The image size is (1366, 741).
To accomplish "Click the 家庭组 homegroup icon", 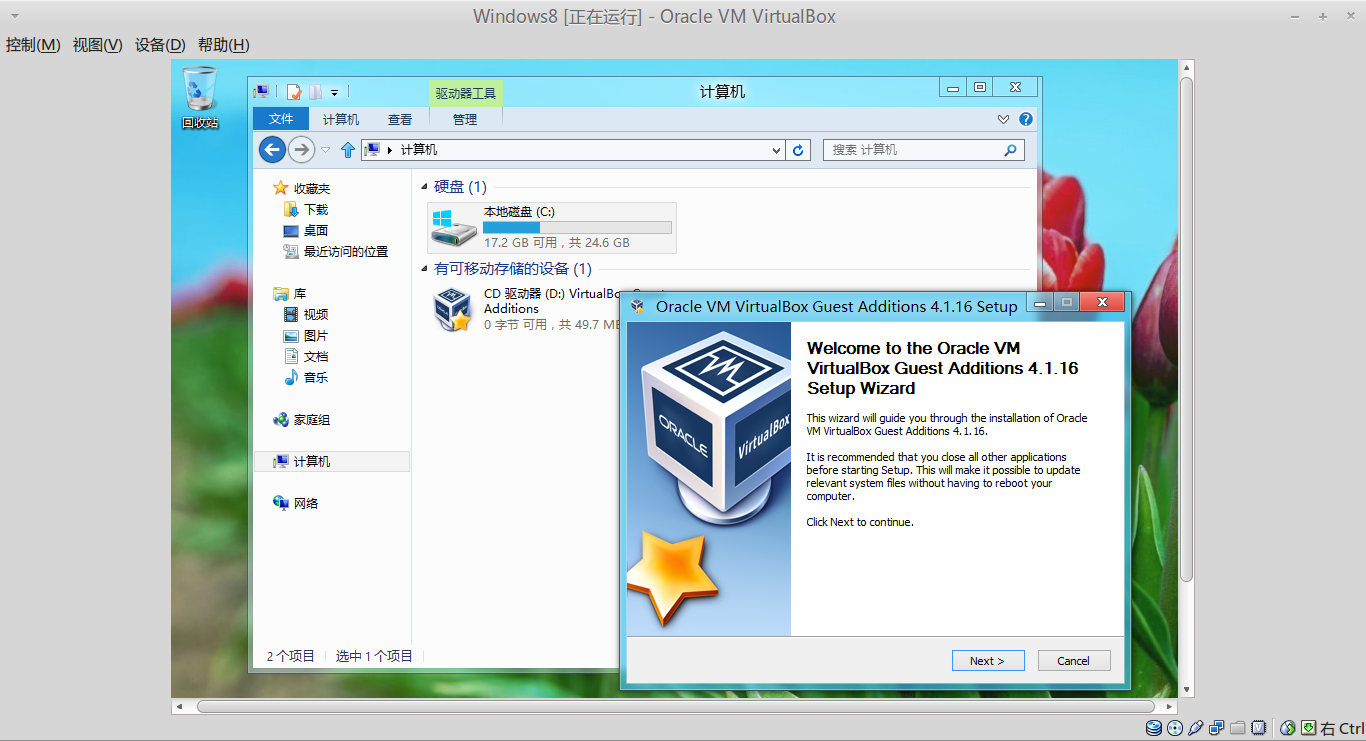I will [281, 420].
